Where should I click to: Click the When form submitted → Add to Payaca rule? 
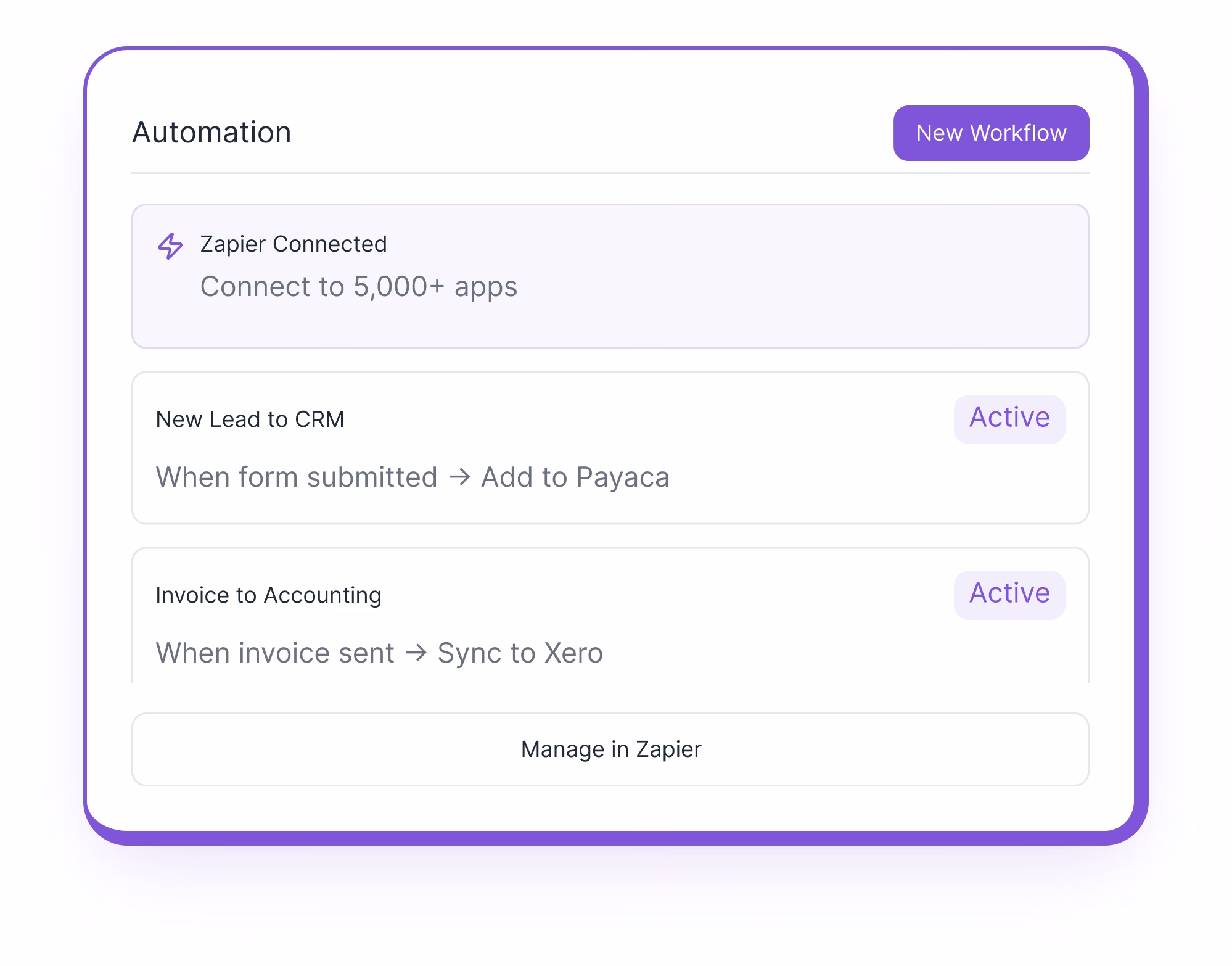pyautogui.click(x=413, y=477)
